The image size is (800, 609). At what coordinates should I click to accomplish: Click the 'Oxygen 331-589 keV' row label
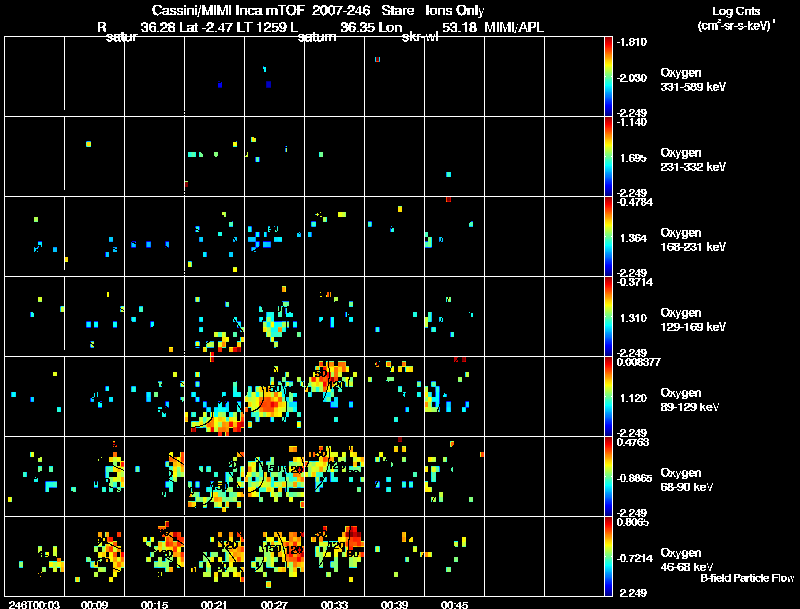click(693, 80)
